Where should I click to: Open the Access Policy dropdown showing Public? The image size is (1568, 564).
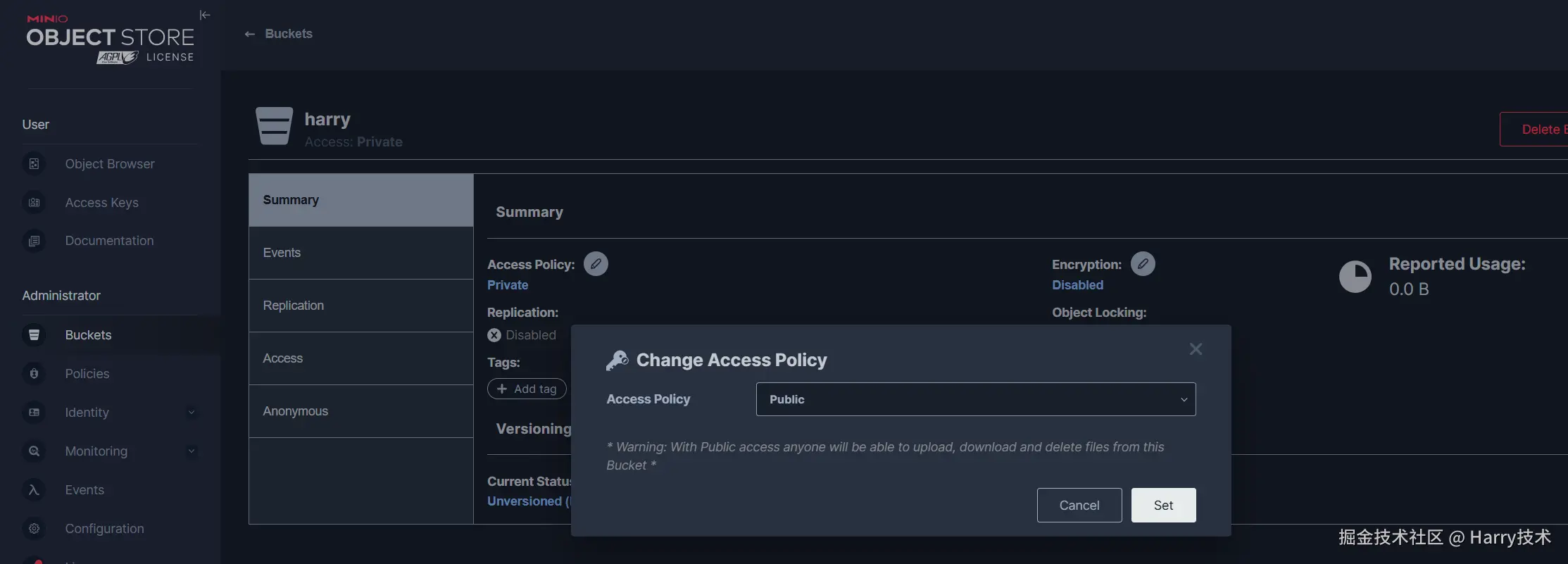coord(975,399)
